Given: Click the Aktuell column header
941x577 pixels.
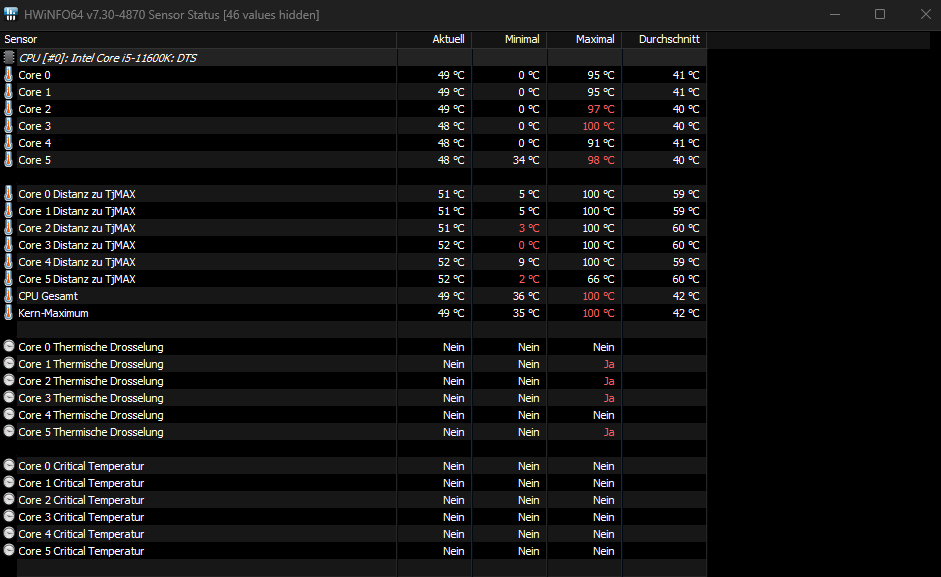Looking at the screenshot, I should point(434,39).
